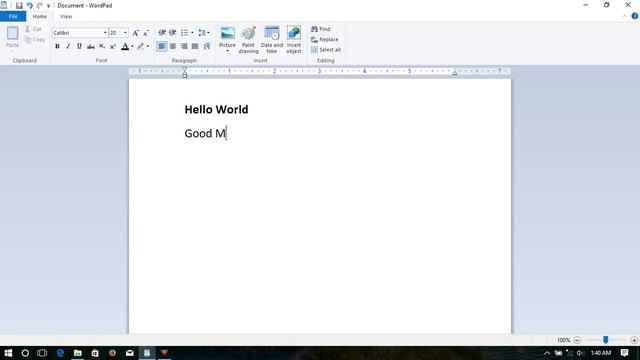The width and height of the screenshot is (640, 360).
Task: Collapse the ribbon with the caret arrow
Action: 624,16
